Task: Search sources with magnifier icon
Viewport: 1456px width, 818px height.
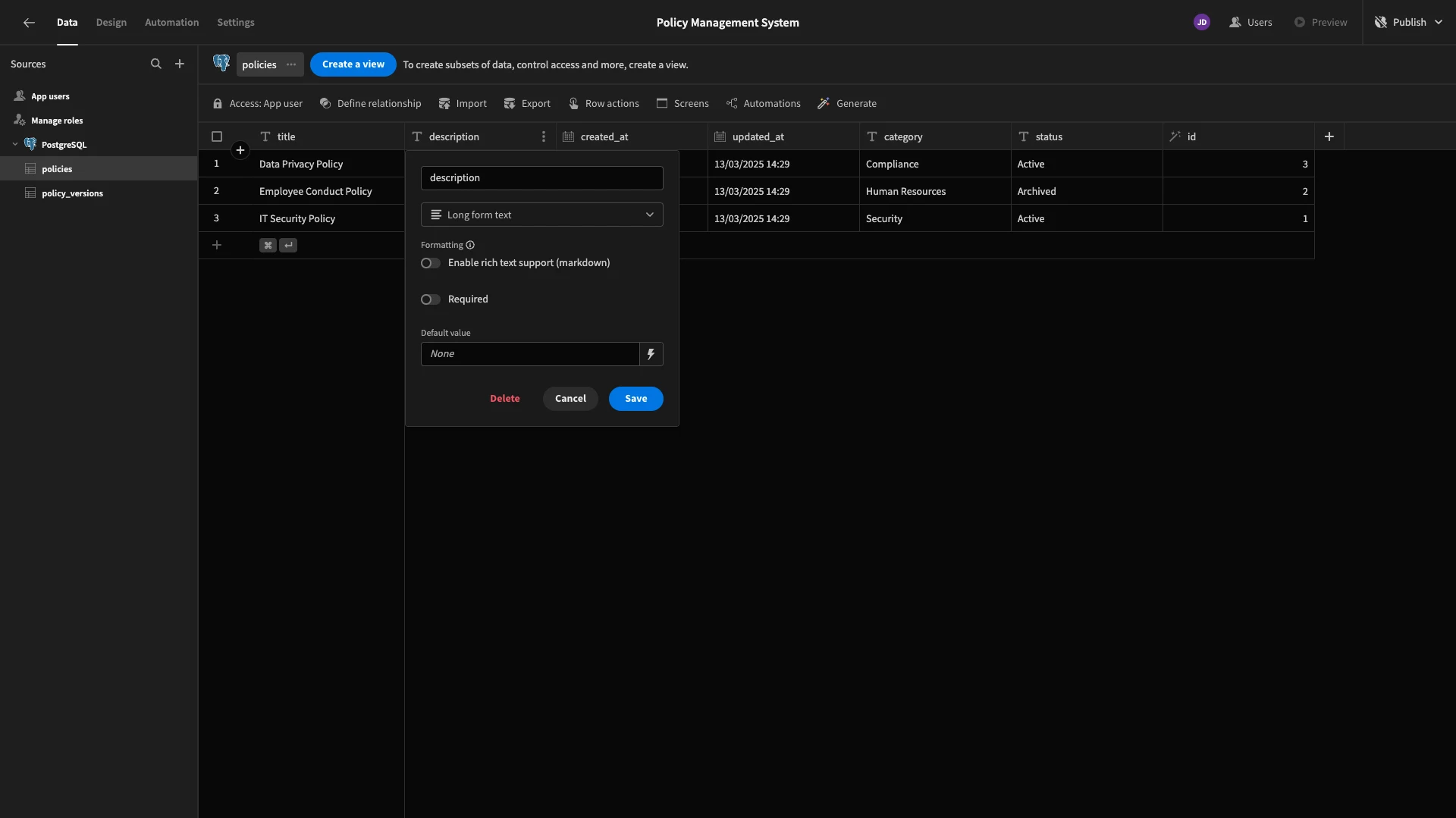Action: pos(156,64)
